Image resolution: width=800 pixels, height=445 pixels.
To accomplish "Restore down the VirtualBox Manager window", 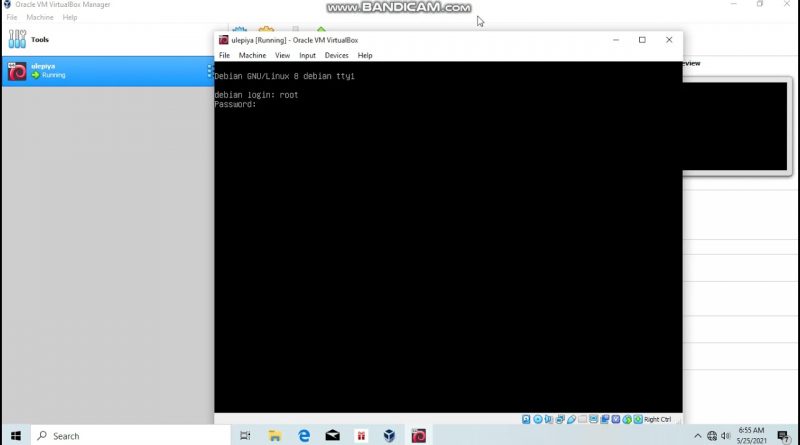I will (760, 4).
